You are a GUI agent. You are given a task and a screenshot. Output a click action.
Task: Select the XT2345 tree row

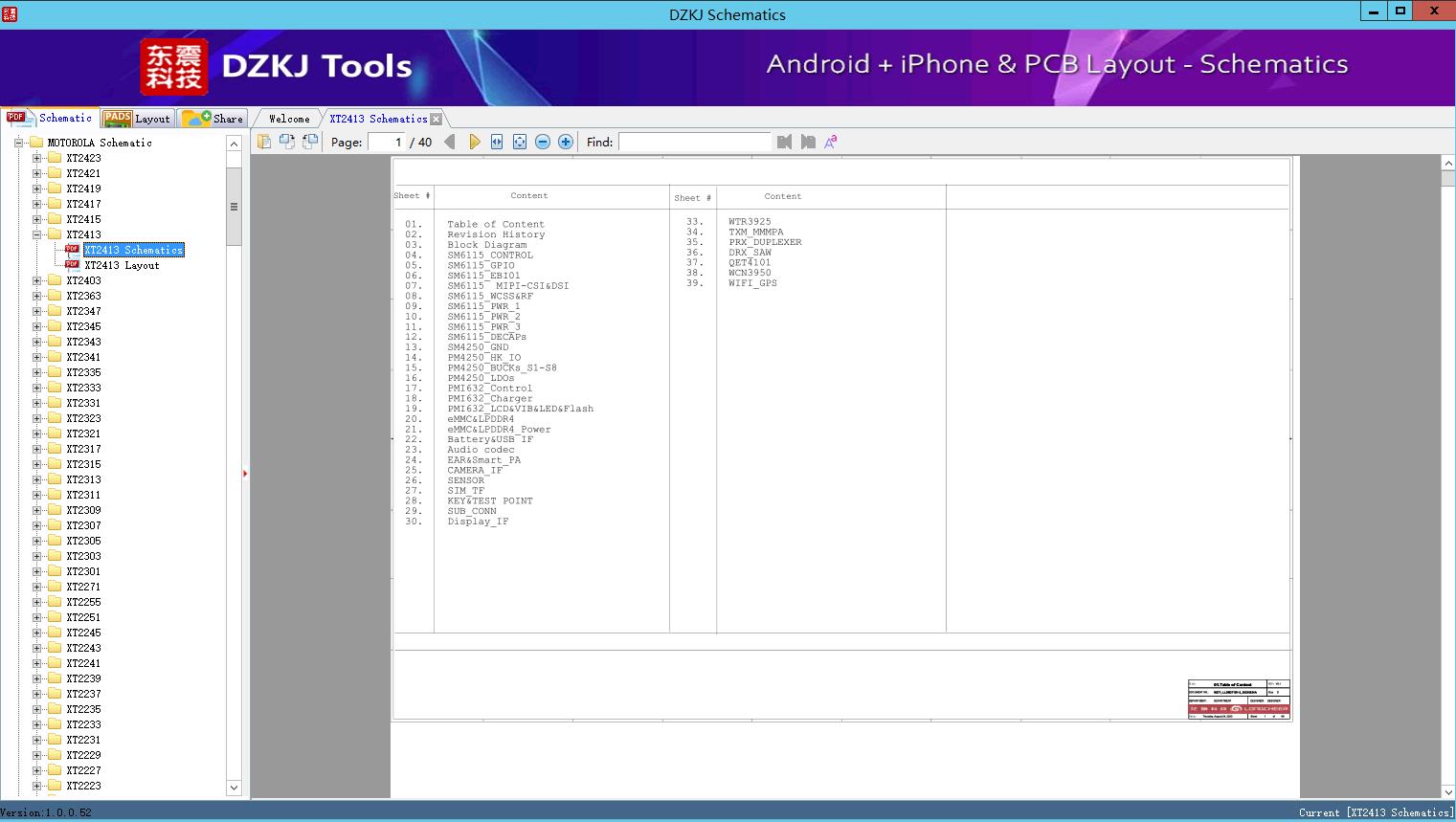click(83, 326)
